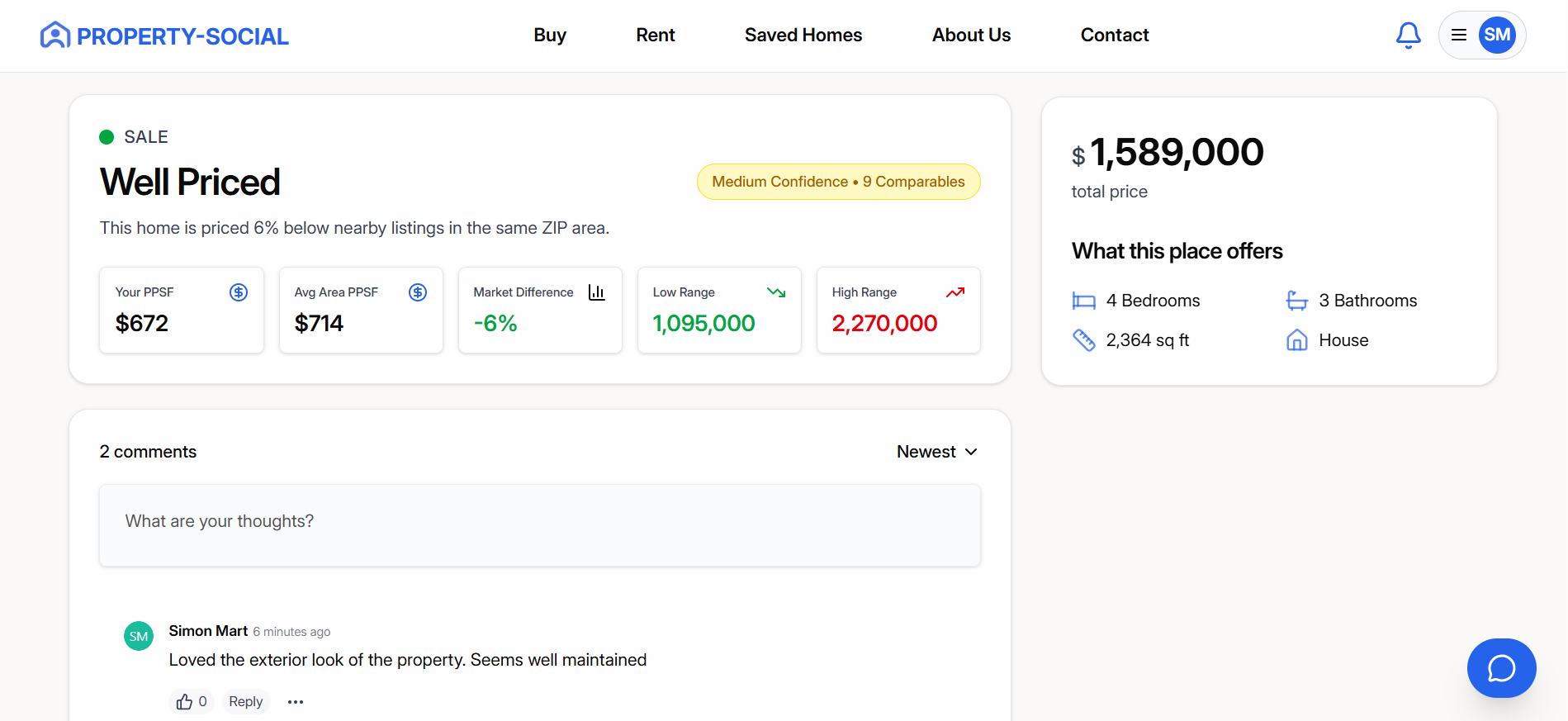The image size is (1568, 721).
Task: Navigate to About Us
Action: [971, 36]
